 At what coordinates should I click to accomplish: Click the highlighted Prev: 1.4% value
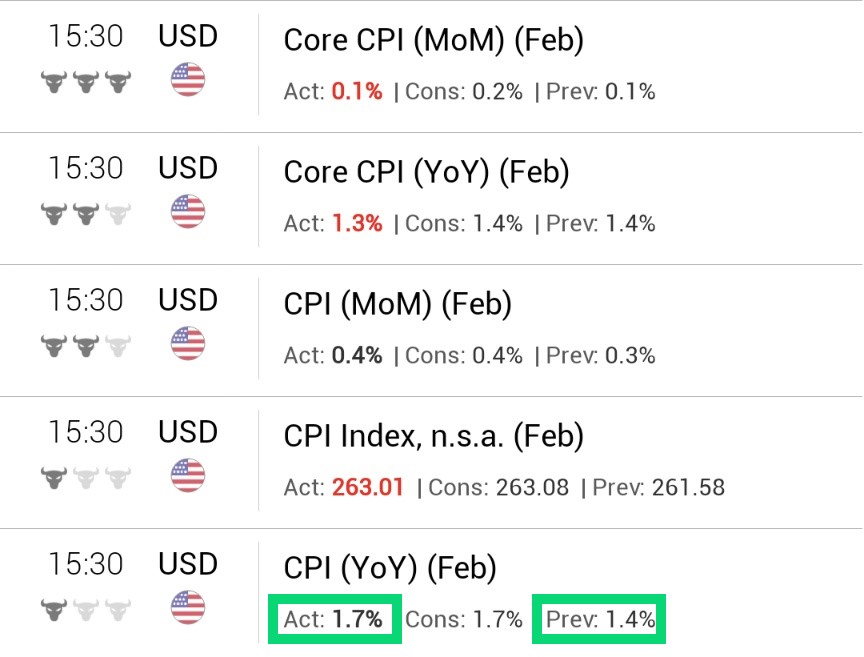click(x=598, y=618)
